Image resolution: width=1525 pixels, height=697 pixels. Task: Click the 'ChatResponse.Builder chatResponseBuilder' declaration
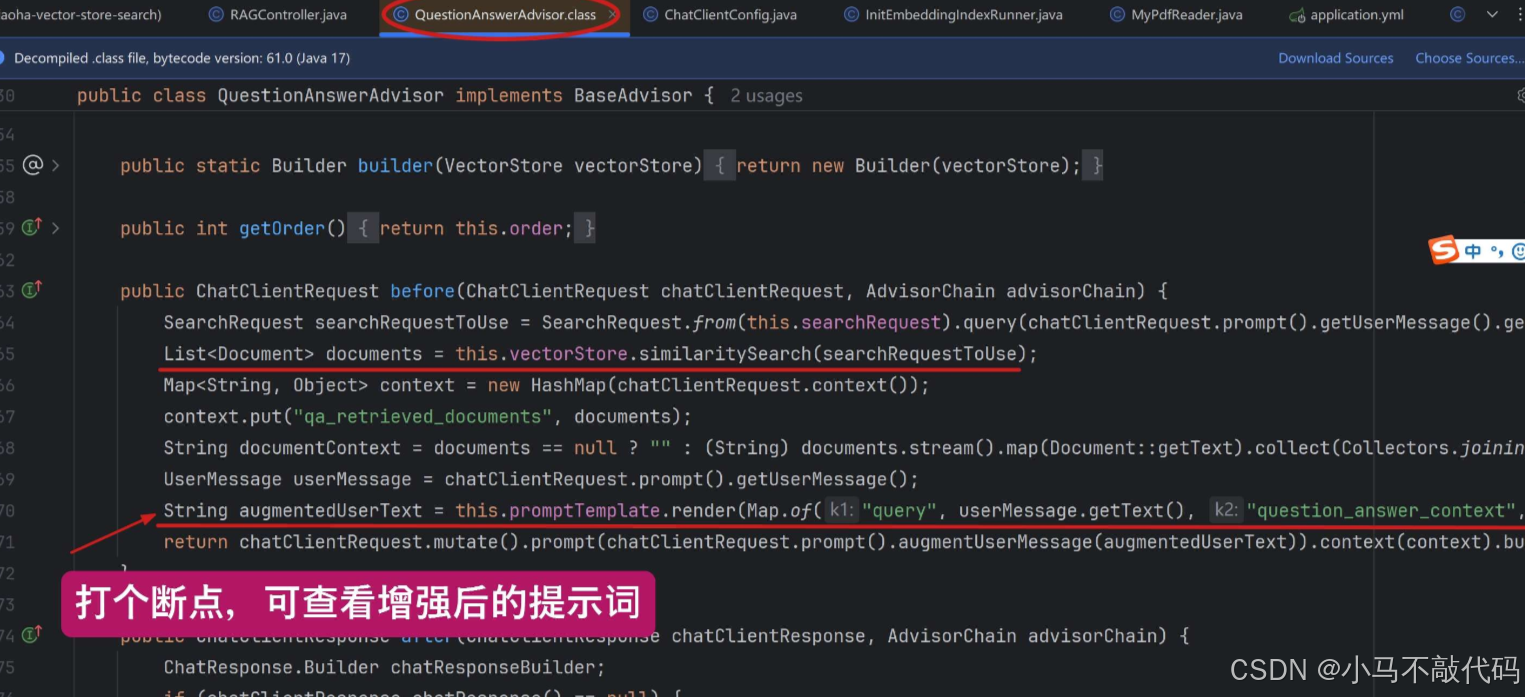coord(384,667)
